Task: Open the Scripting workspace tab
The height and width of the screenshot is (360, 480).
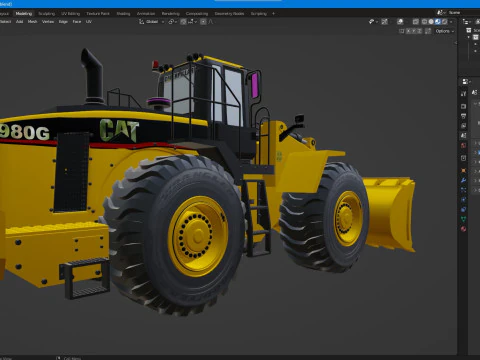Action: [x=259, y=14]
